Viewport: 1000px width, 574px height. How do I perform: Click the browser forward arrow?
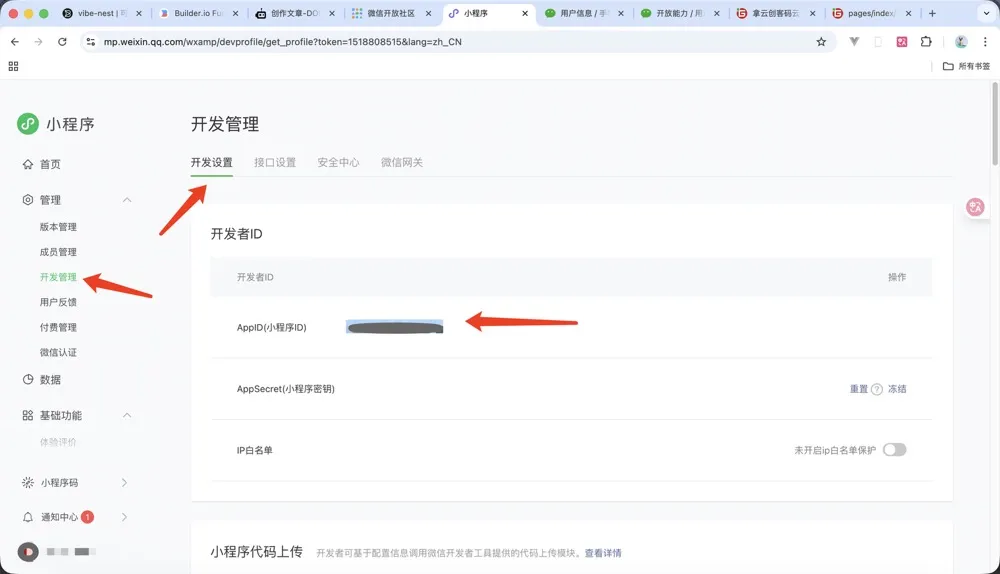coord(38,41)
